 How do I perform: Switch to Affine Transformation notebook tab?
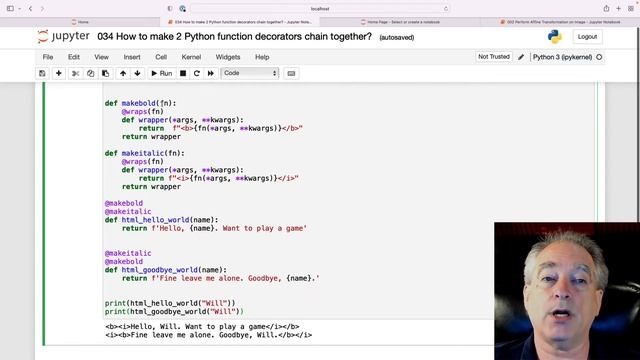560,22
